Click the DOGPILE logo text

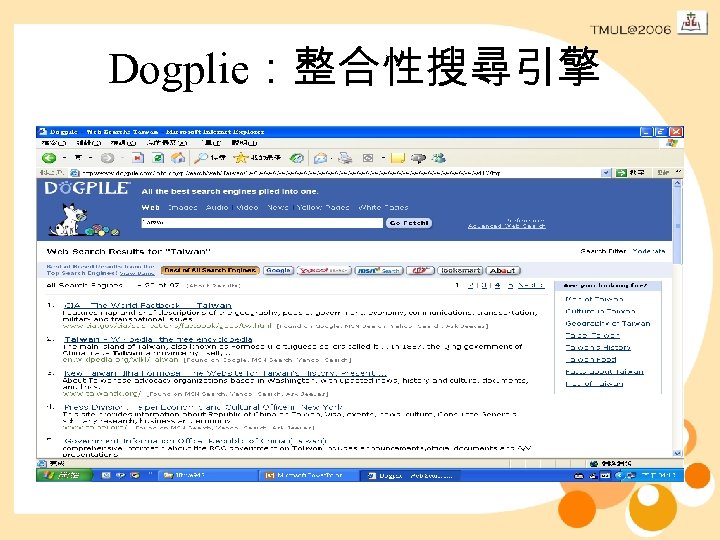click(x=87, y=188)
